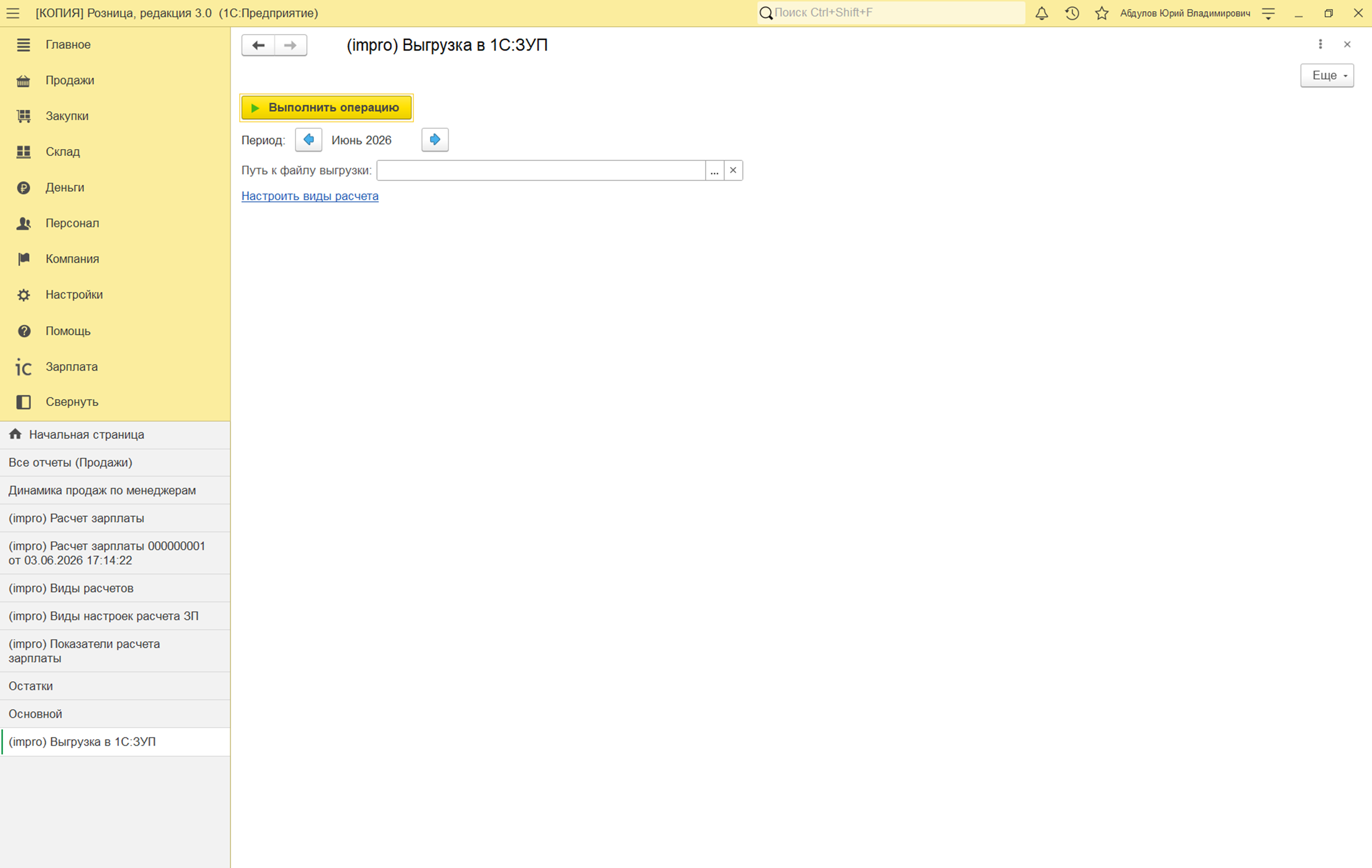The image size is (1372, 868).
Task: Click the Помощь question mark icon
Action: point(24,331)
